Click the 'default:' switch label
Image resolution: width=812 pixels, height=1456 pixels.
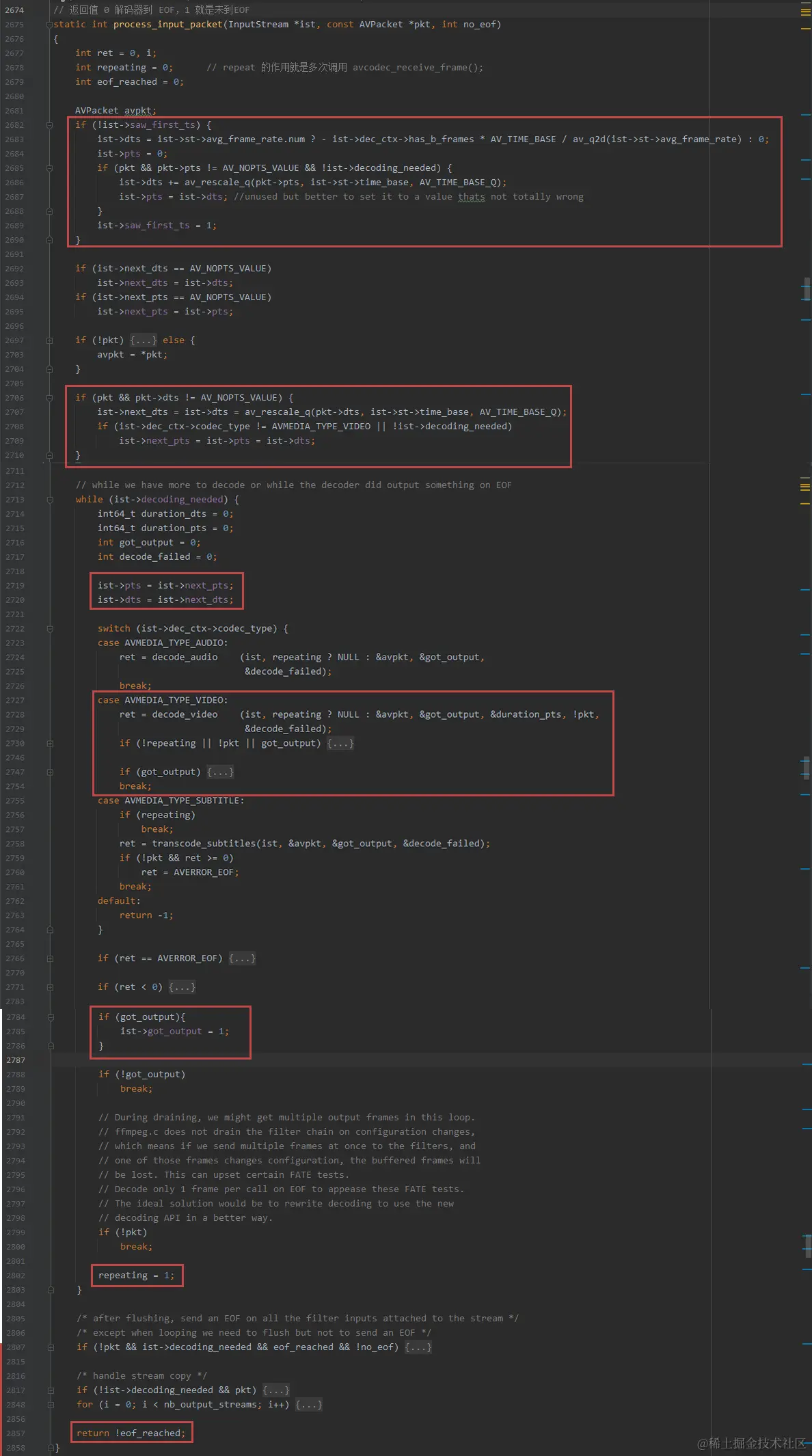(119, 902)
